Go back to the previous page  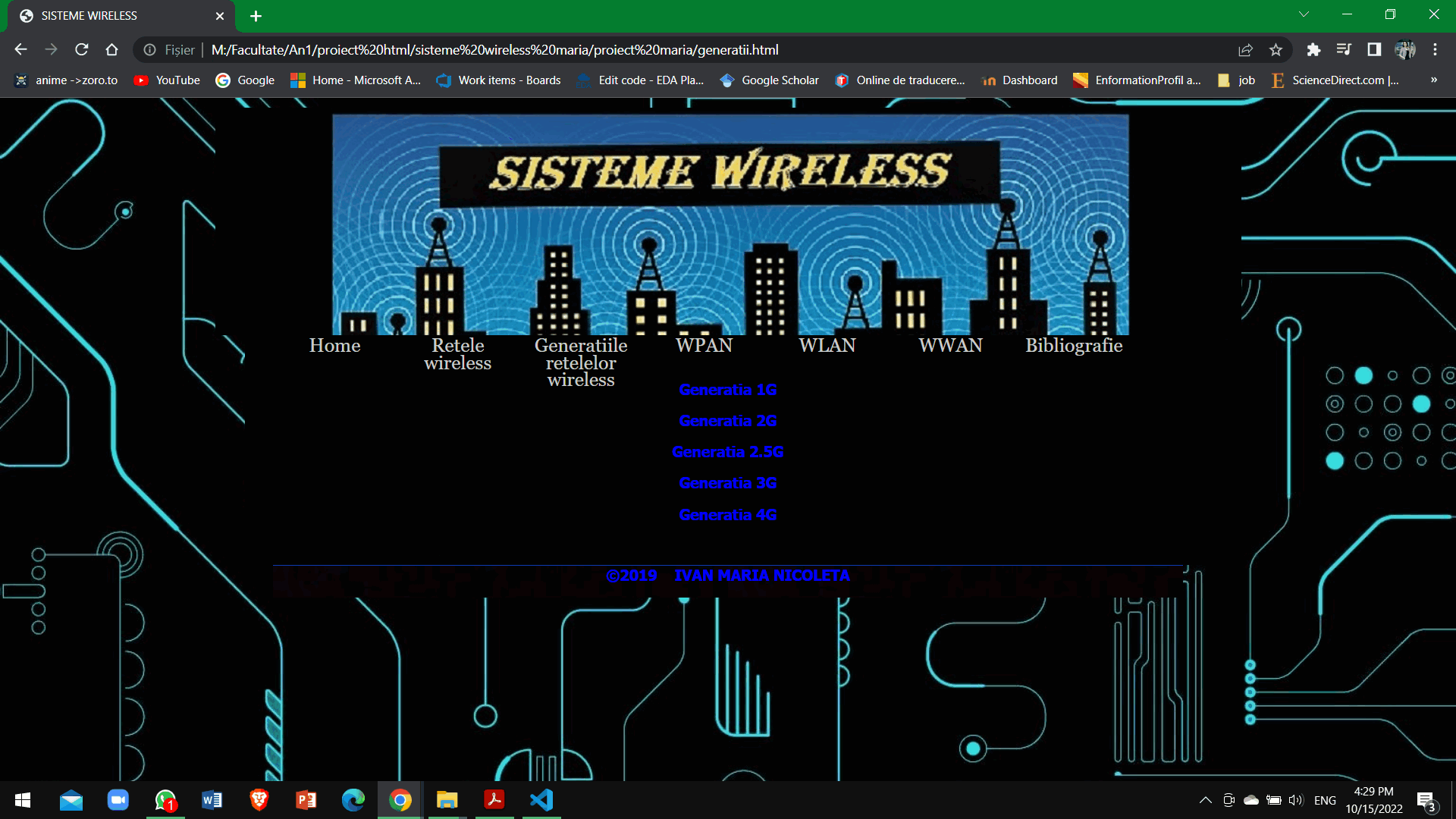[20, 50]
